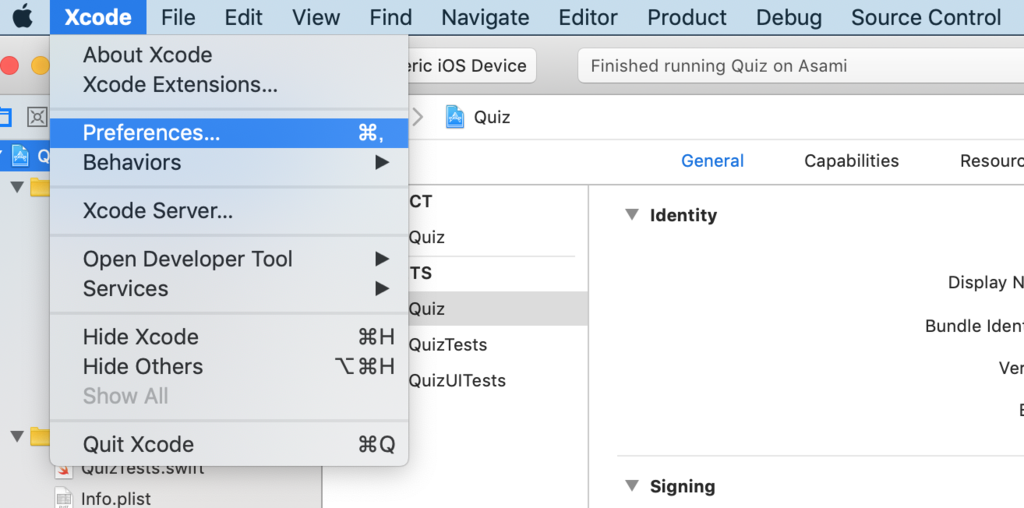
Task: Collapse the Identity section
Action: 632,215
